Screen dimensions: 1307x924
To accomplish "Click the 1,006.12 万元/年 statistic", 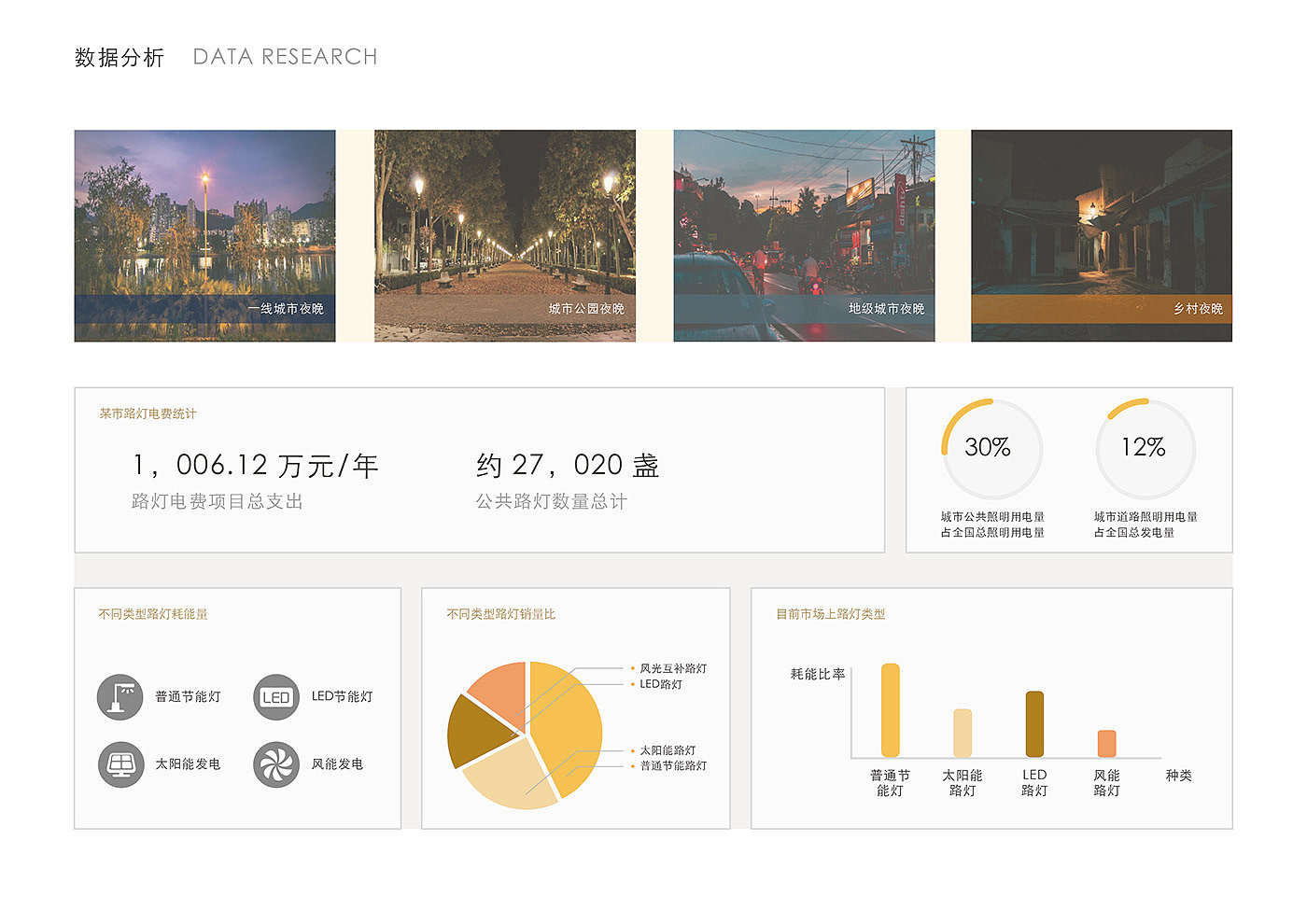I will click(x=255, y=465).
